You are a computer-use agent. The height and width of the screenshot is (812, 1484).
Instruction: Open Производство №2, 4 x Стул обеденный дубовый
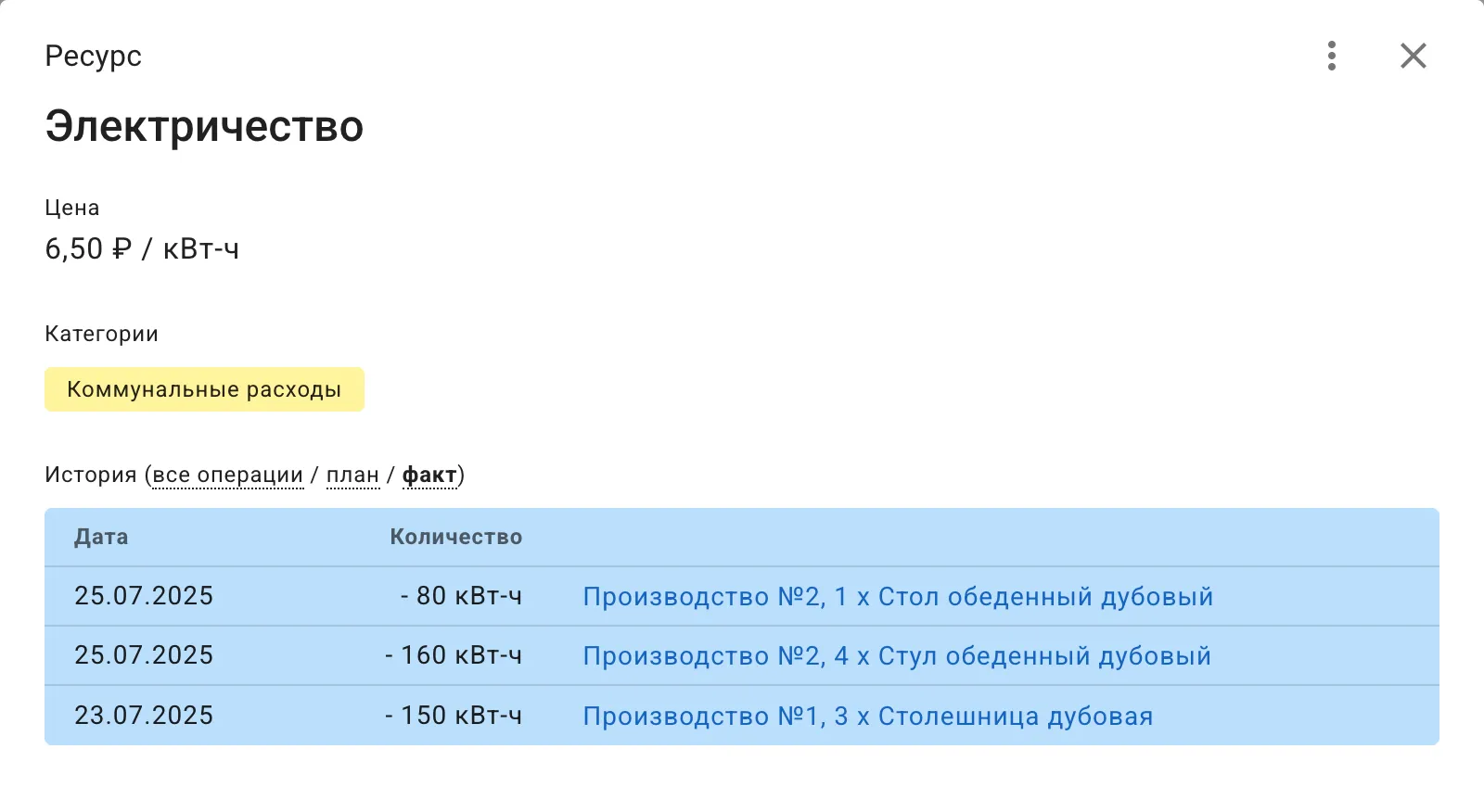896,655
